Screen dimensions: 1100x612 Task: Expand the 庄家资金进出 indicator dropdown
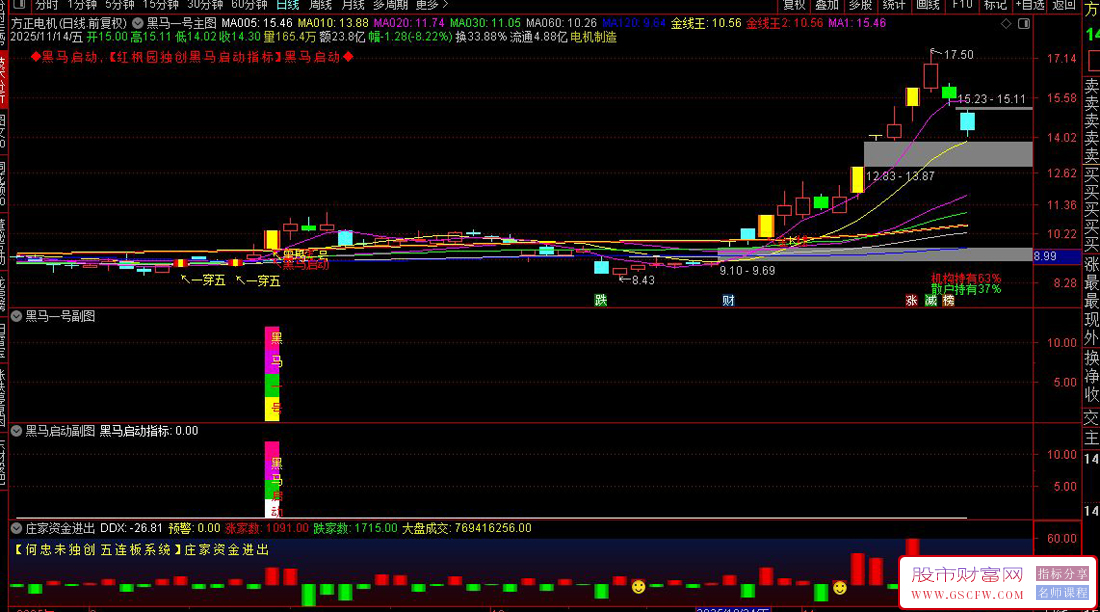pyautogui.click(x=16, y=528)
